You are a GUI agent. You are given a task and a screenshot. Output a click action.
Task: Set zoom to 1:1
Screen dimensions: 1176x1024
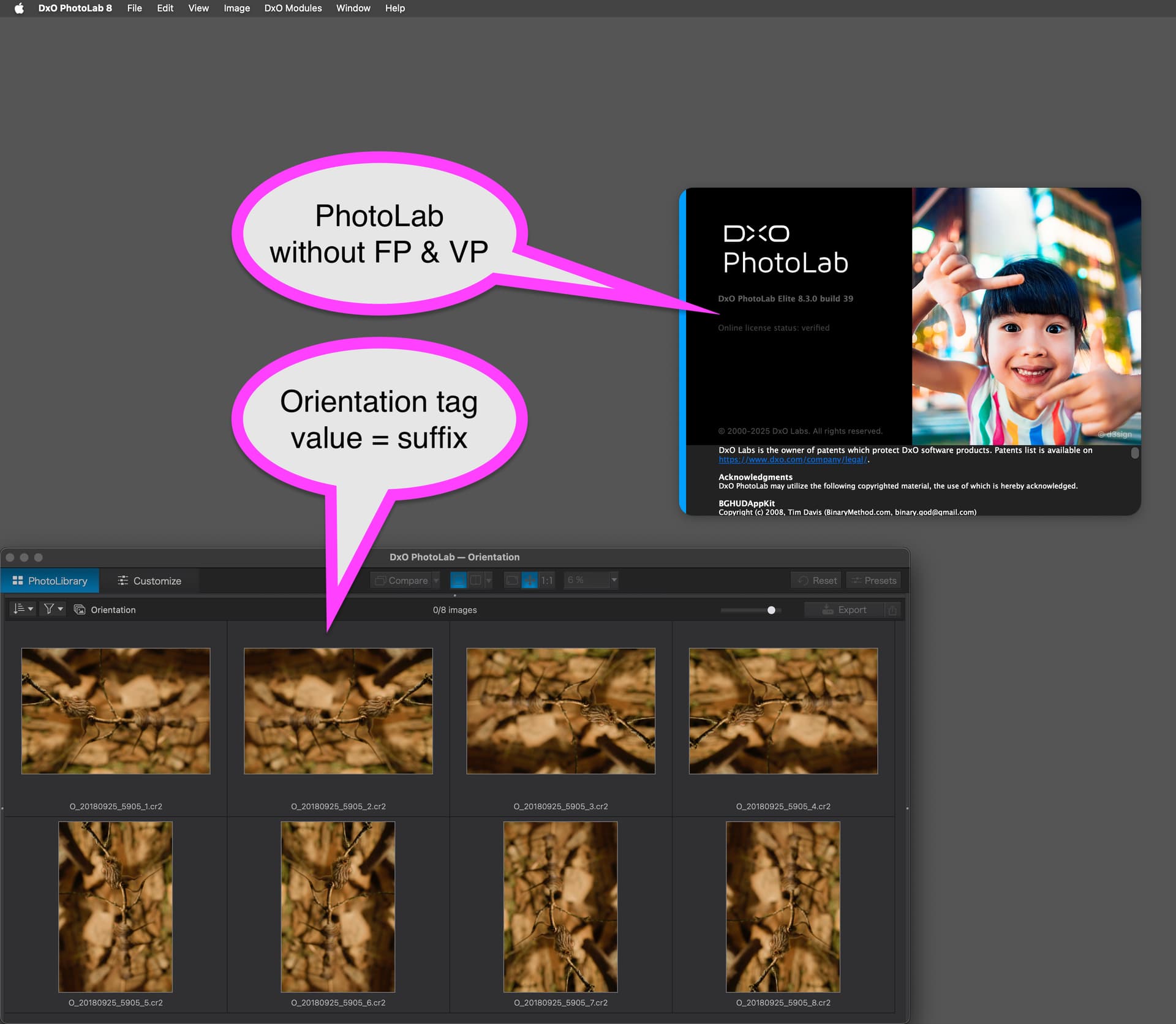coord(547,580)
